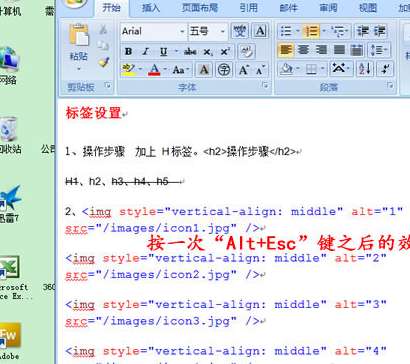The width and height of the screenshot is (410, 364).
Task: Open the font size (五号) dropdown
Action: pos(222,32)
